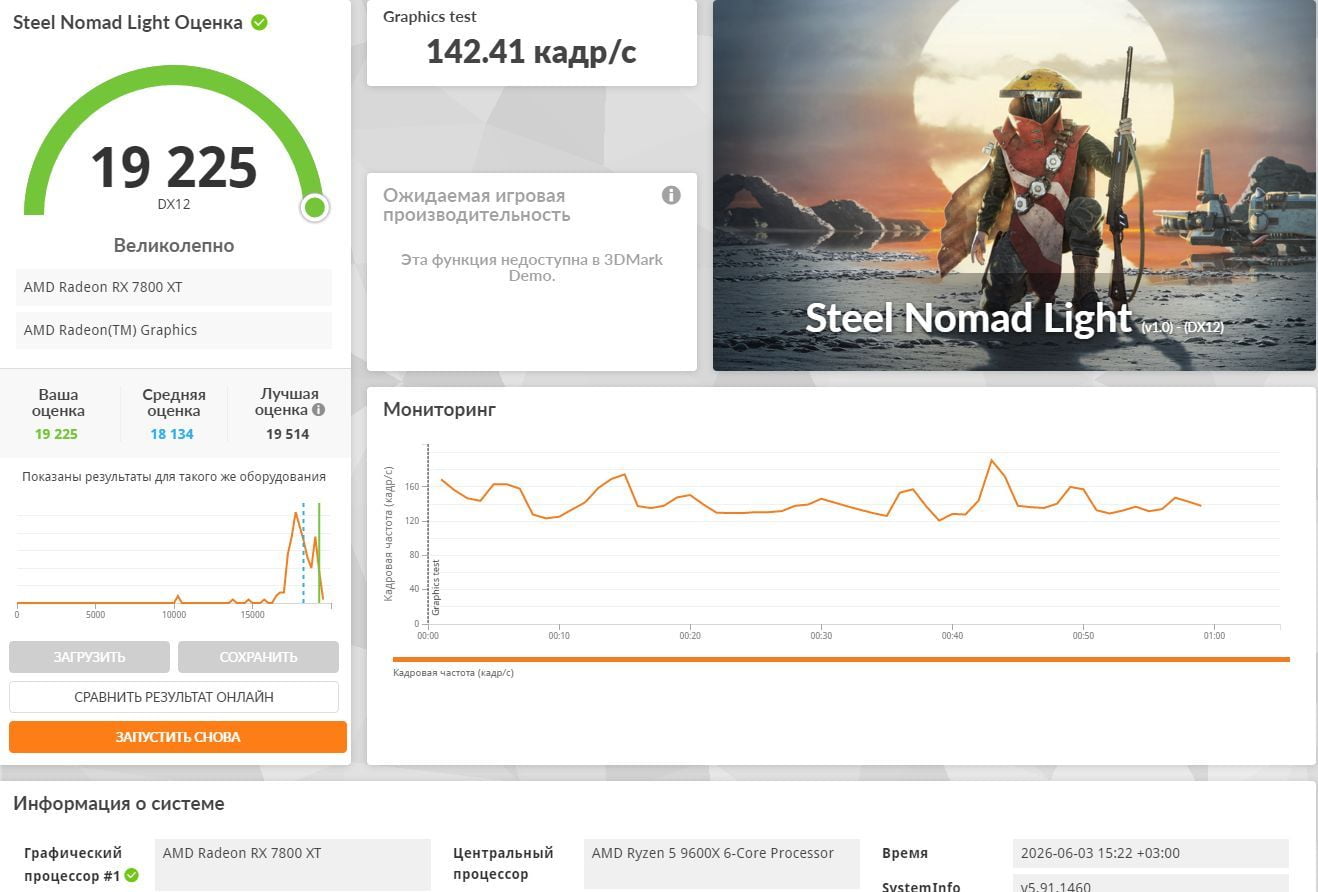Screen dimensions: 1318x892
Task: Open СРАВНИТЬ РЕЗУЛЬТАТ ОНЛАЙН
Action: point(174,697)
